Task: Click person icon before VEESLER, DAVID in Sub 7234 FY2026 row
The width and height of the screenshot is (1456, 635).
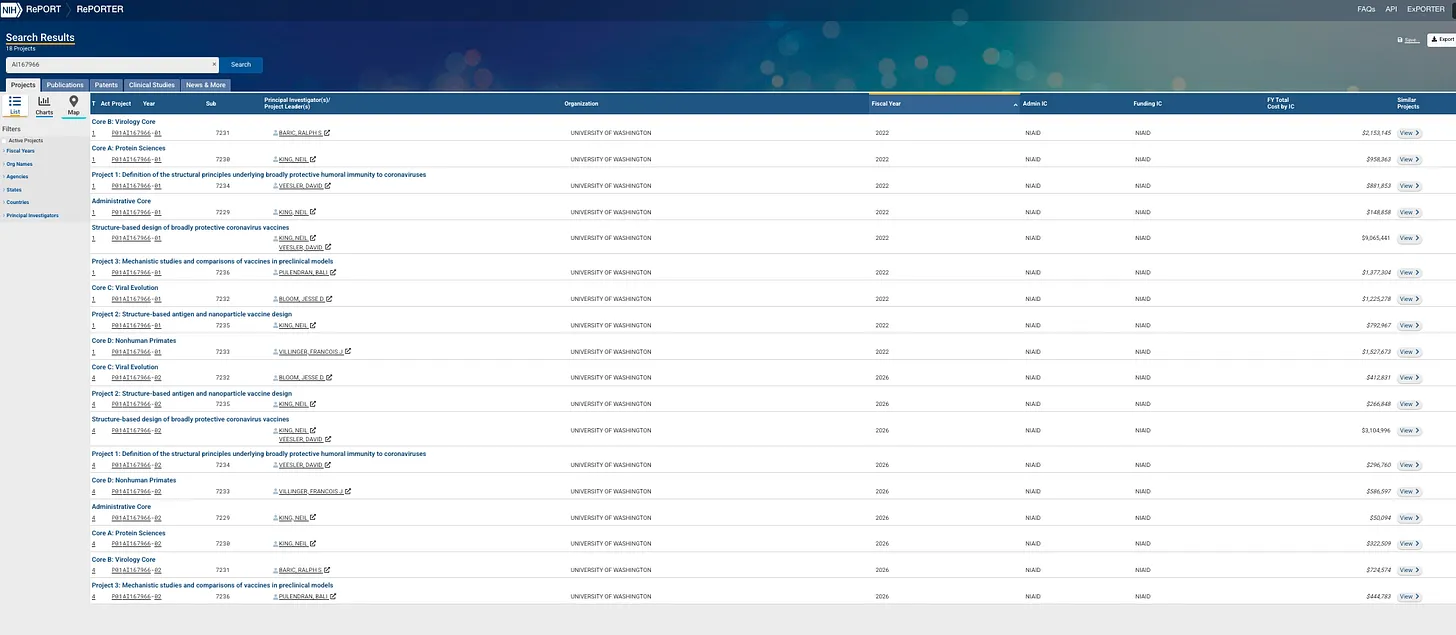Action: coord(275,465)
